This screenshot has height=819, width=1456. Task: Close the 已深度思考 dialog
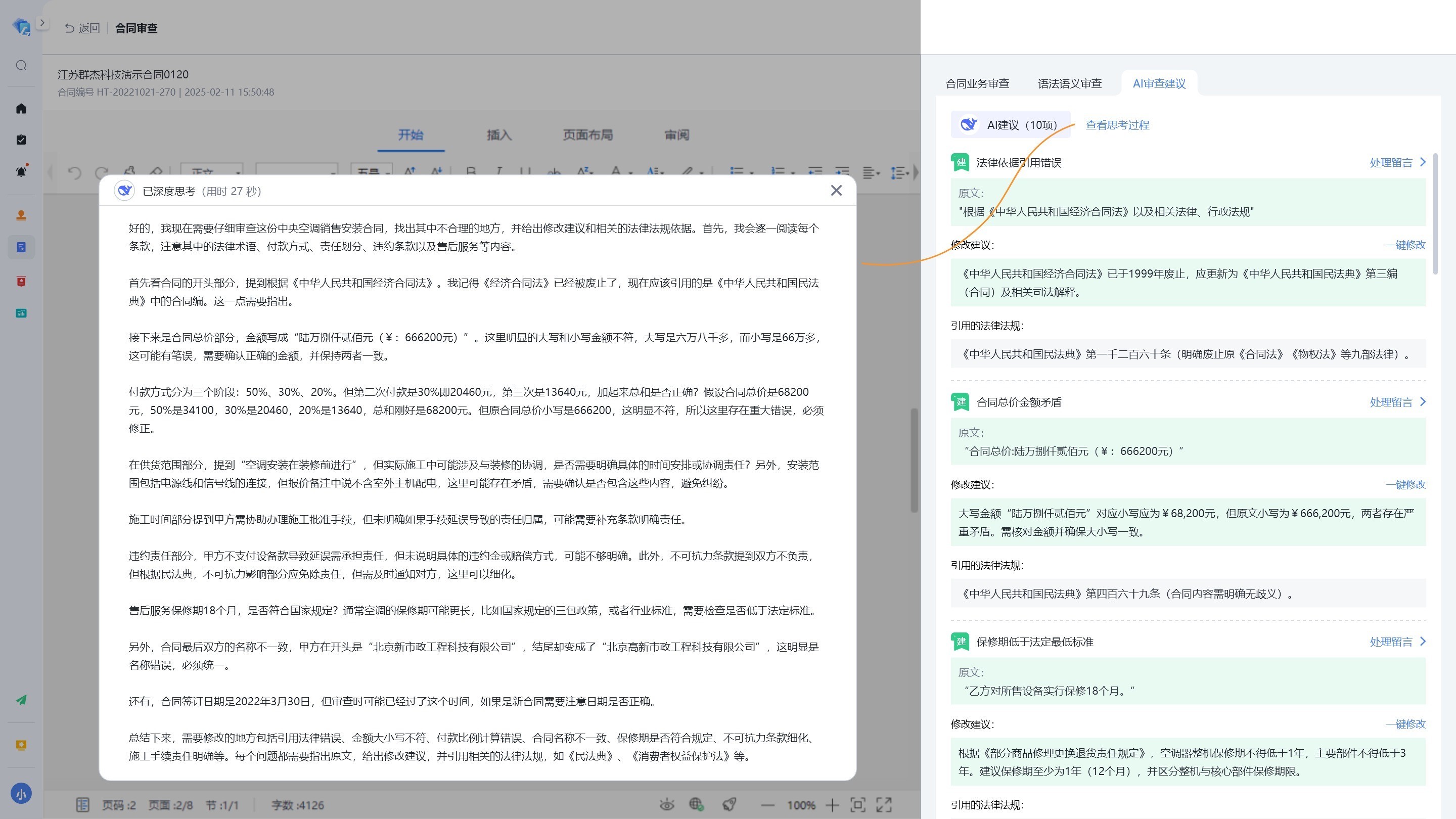(836, 191)
